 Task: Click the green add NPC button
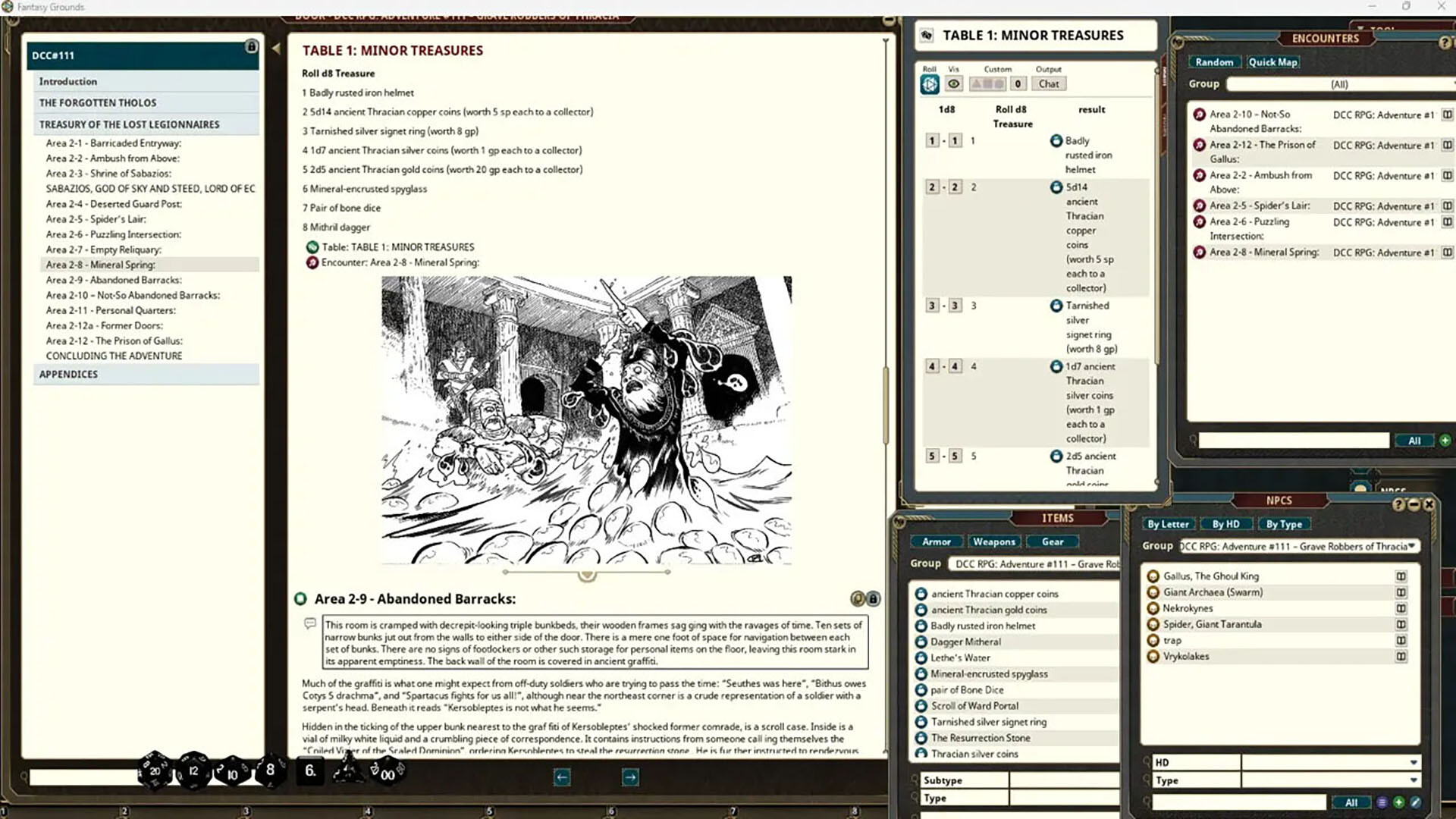coord(1398,802)
